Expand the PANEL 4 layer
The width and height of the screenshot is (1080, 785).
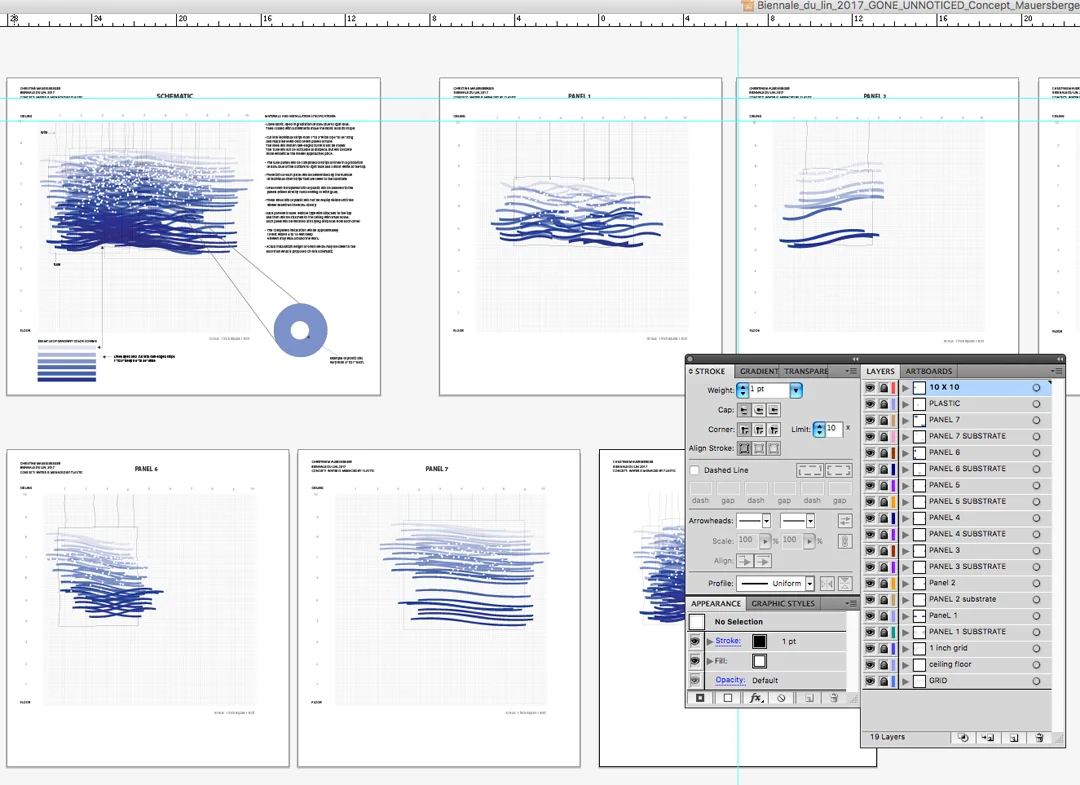906,519
